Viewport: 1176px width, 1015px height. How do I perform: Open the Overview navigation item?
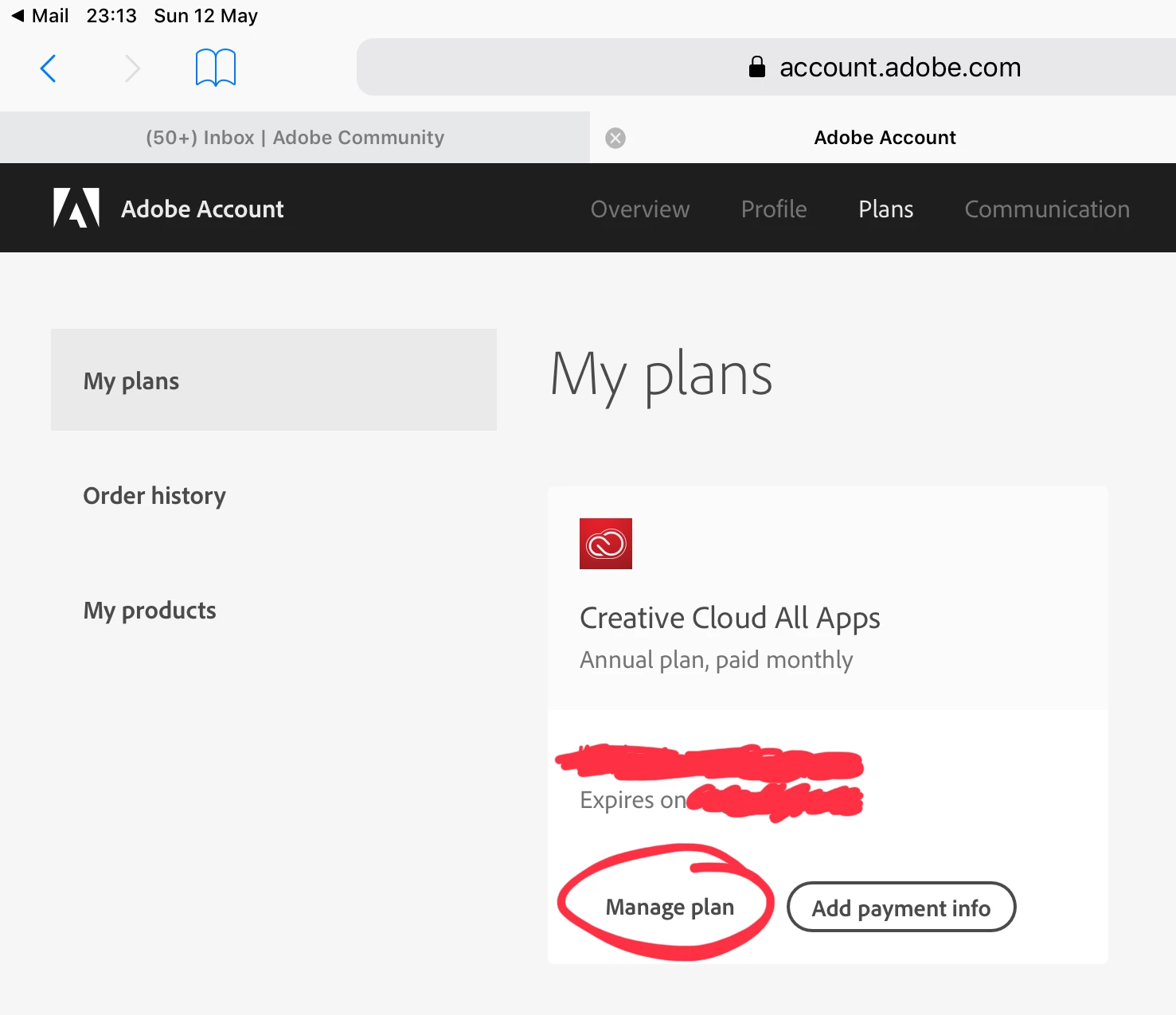pyautogui.click(x=640, y=209)
